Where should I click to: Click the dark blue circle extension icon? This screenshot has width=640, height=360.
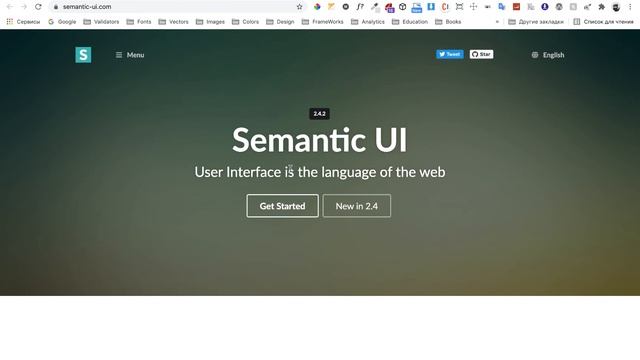click(x=544, y=7)
